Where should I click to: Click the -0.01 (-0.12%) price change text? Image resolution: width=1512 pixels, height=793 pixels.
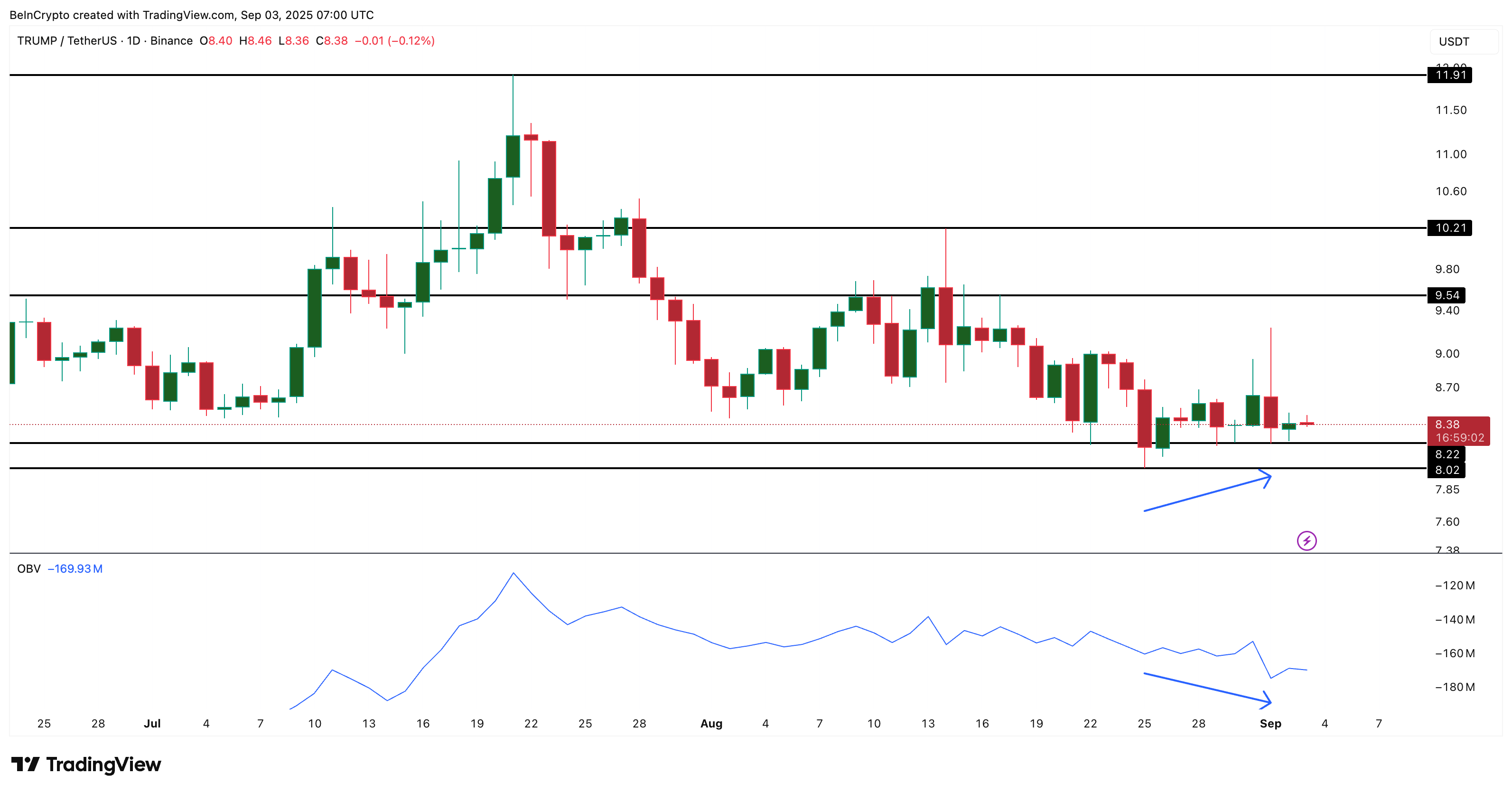coord(394,40)
